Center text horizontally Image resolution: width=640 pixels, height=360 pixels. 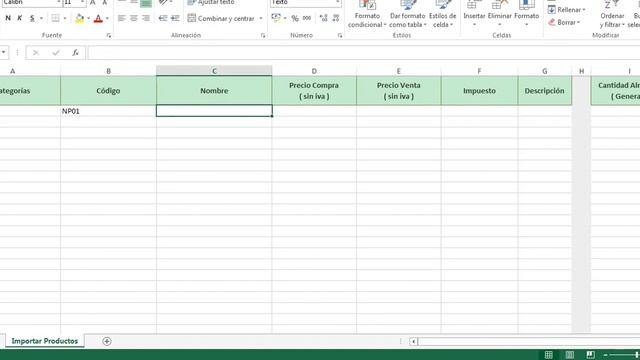(134, 18)
